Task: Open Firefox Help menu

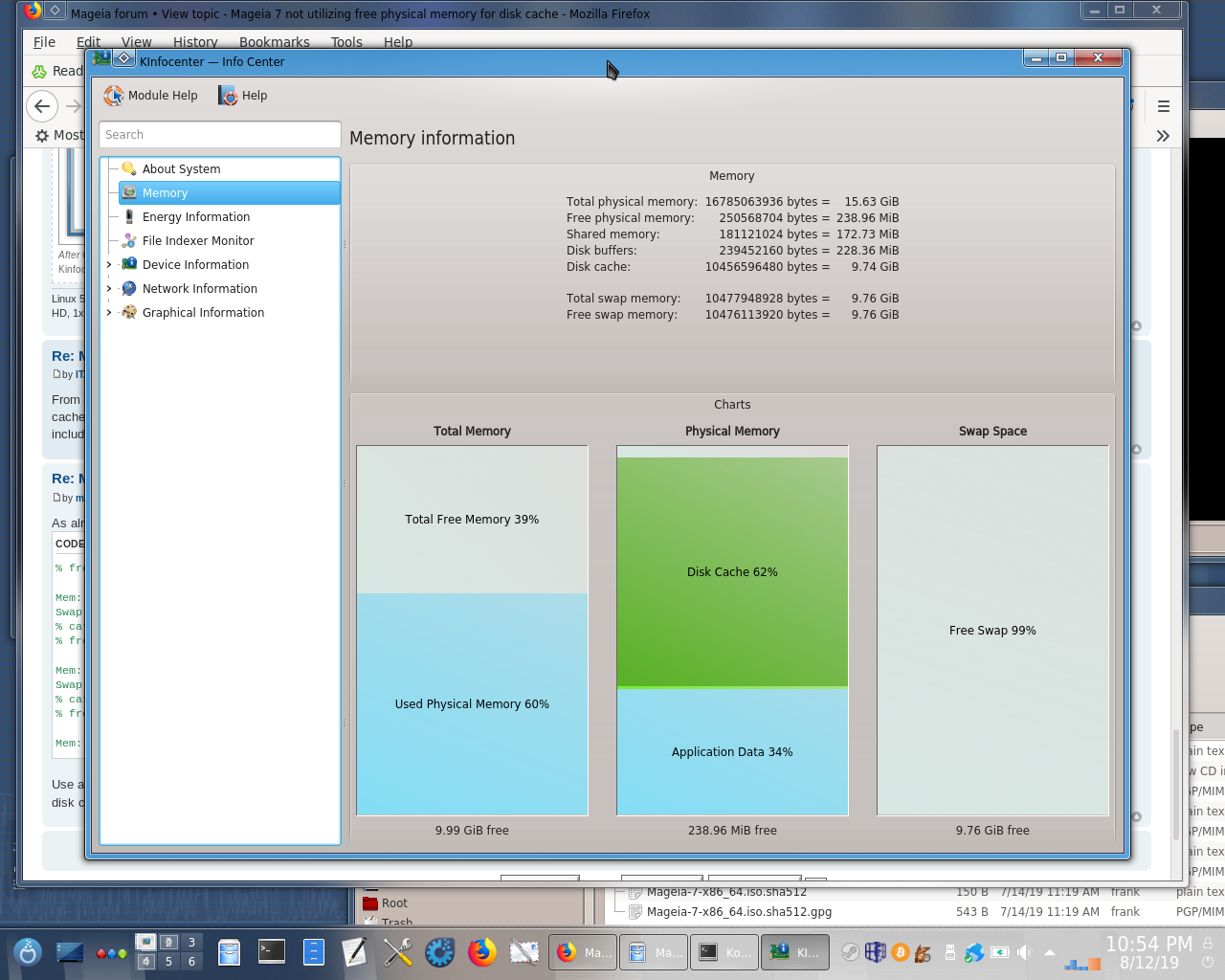Action: click(398, 42)
